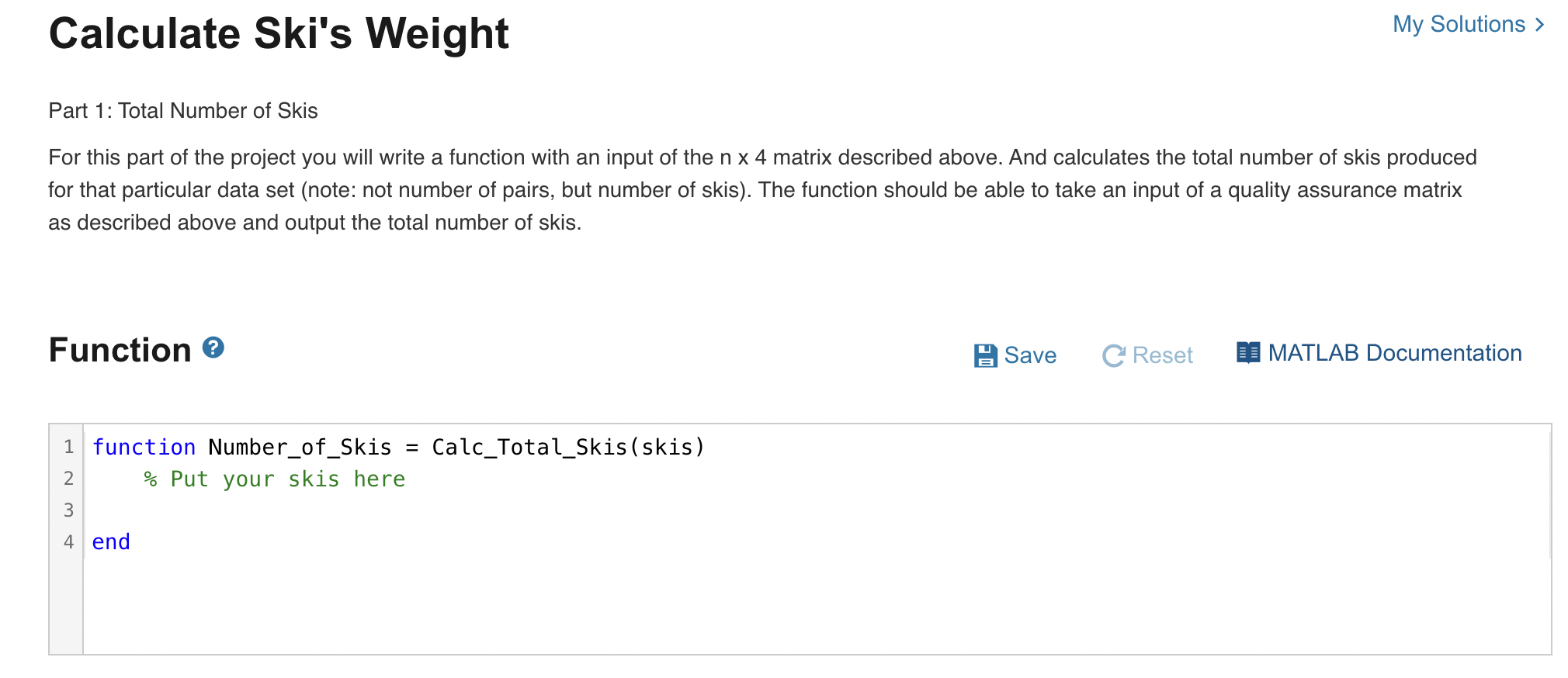Screen dimensions: 1568x678
Task: Reset the function editor contents
Action: coord(1162,355)
